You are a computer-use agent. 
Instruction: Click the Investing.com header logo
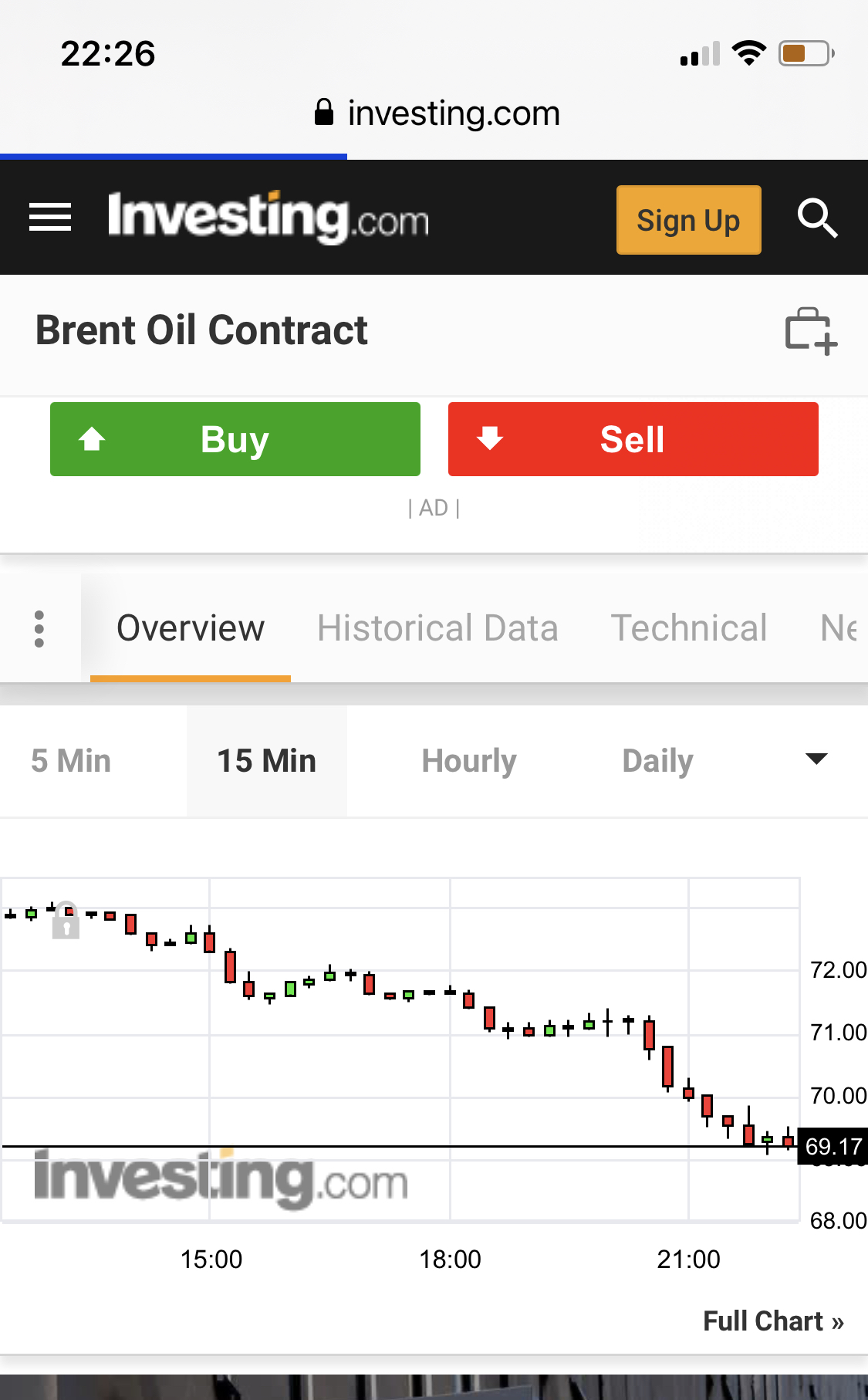coord(268,218)
